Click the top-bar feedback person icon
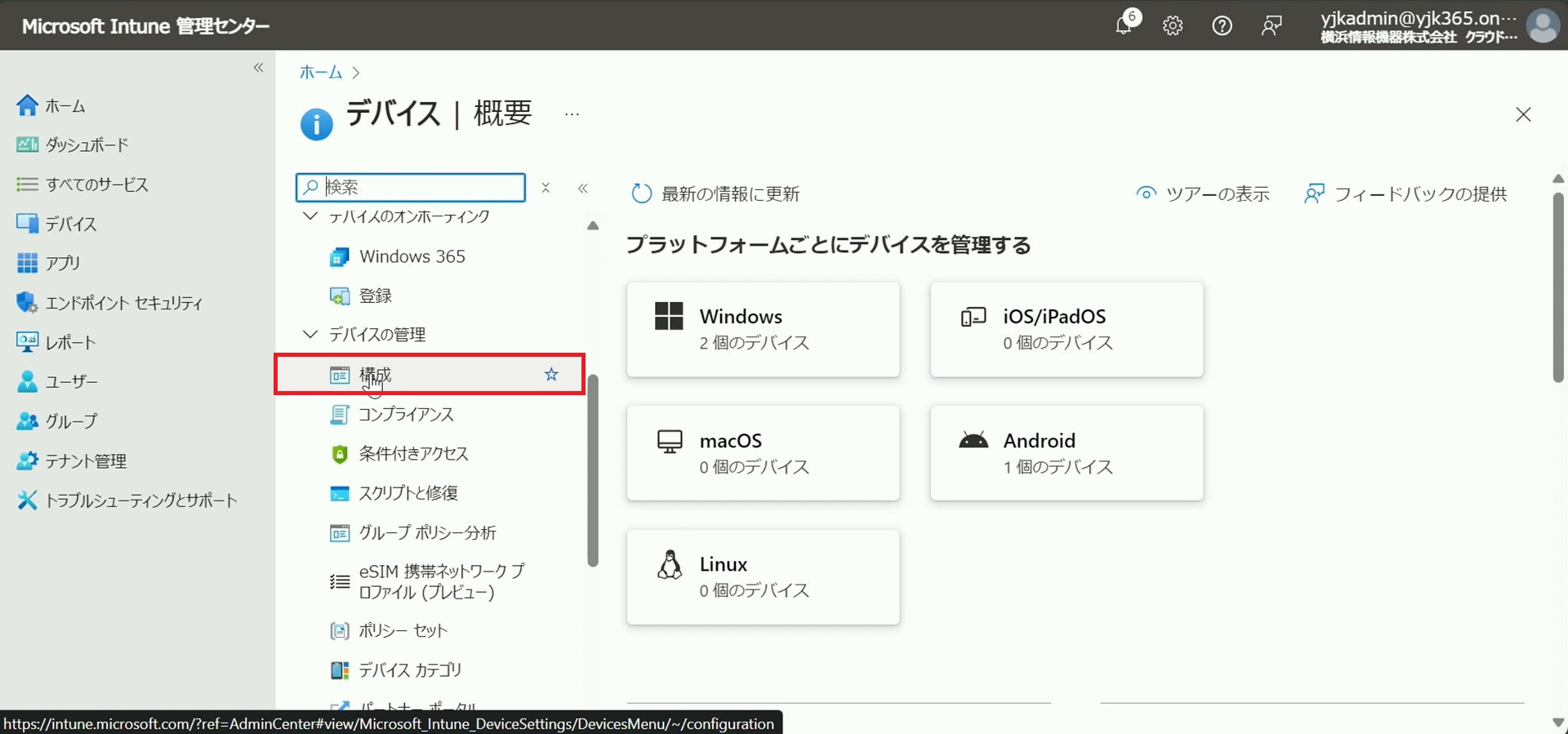 tap(1271, 26)
